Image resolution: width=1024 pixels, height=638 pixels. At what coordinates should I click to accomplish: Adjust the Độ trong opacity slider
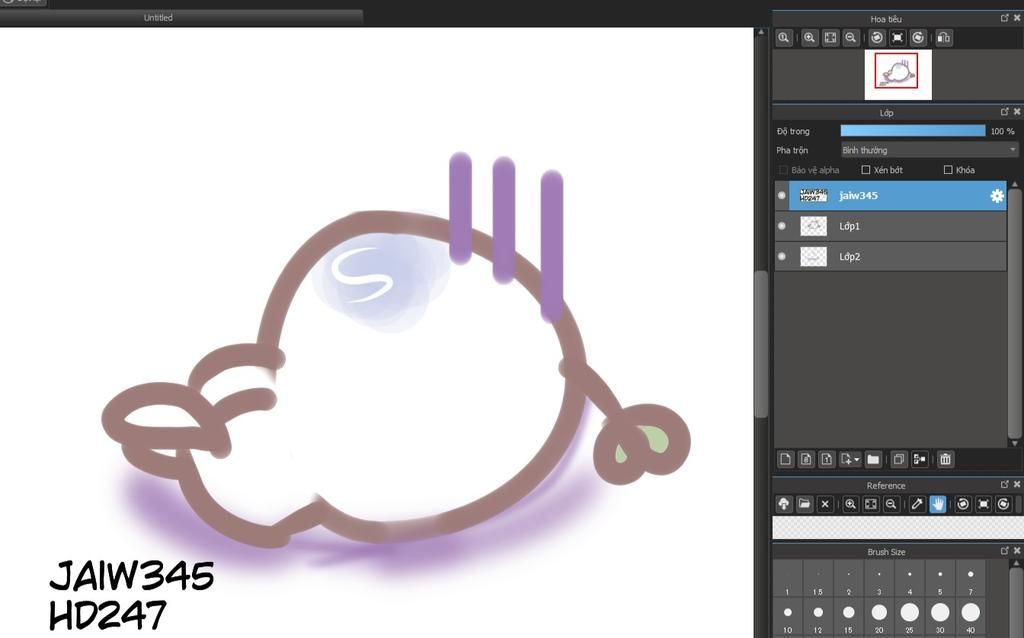[x=913, y=131]
